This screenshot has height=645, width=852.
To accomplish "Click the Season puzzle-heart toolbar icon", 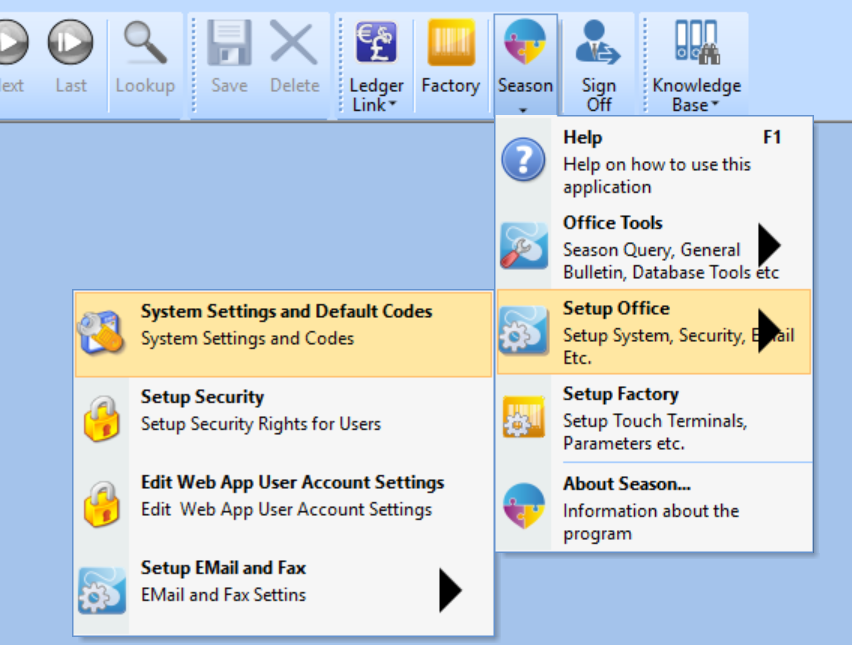I will (x=525, y=42).
